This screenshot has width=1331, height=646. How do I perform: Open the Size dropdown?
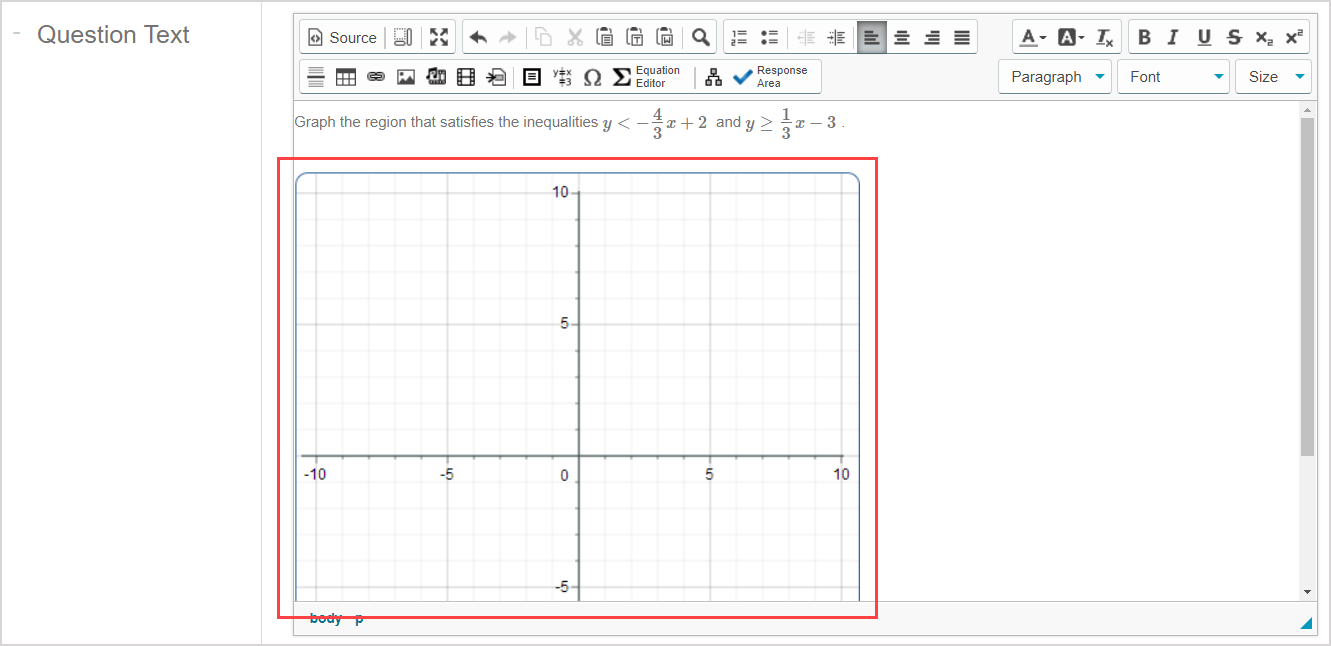pos(1273,76)
